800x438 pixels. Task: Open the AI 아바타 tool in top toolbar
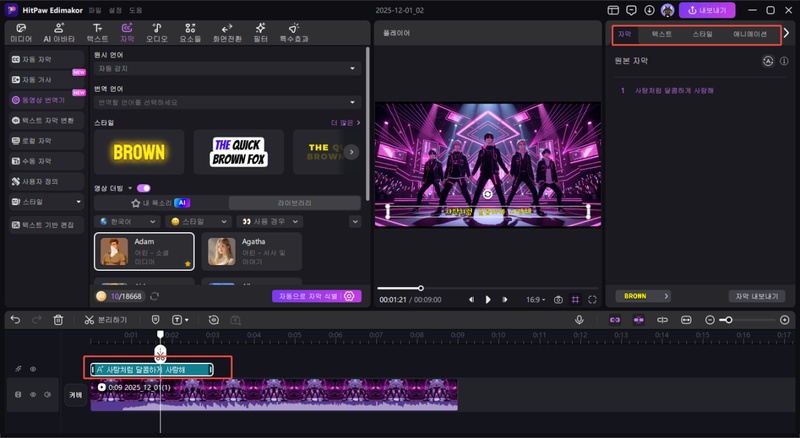(x=57, y=32)
